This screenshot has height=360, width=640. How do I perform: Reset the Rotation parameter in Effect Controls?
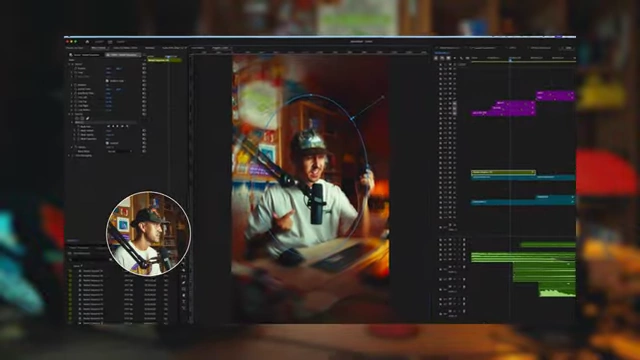point(144,85)
